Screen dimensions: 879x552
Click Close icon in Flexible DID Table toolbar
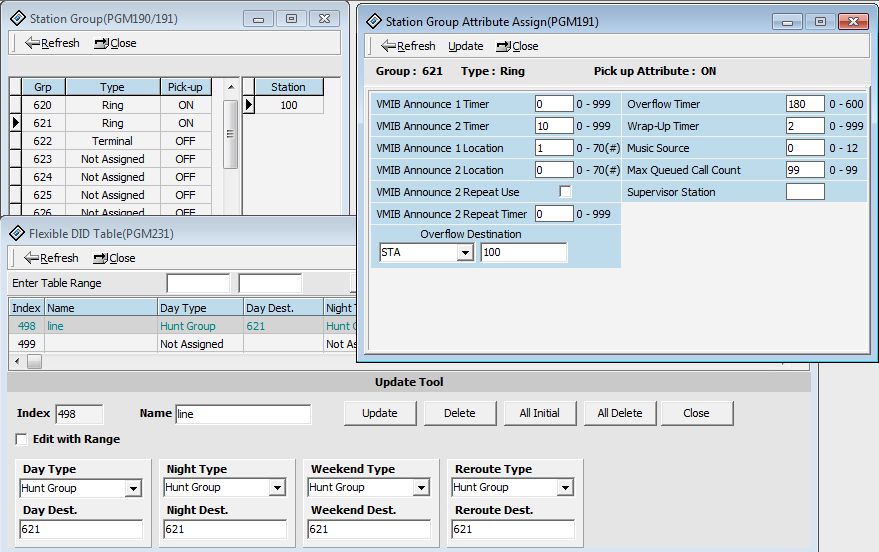[x=101, y=258]
